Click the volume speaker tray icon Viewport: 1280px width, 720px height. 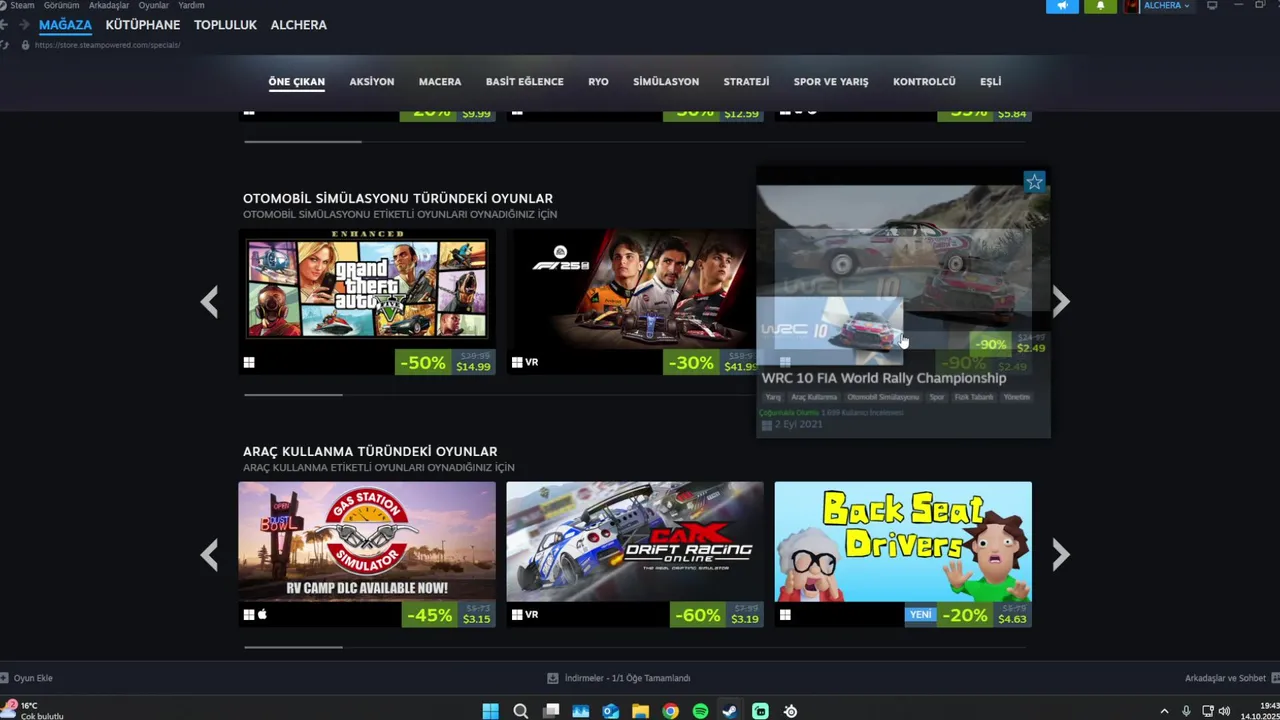pyautogui.click(x=1224, y=711)
